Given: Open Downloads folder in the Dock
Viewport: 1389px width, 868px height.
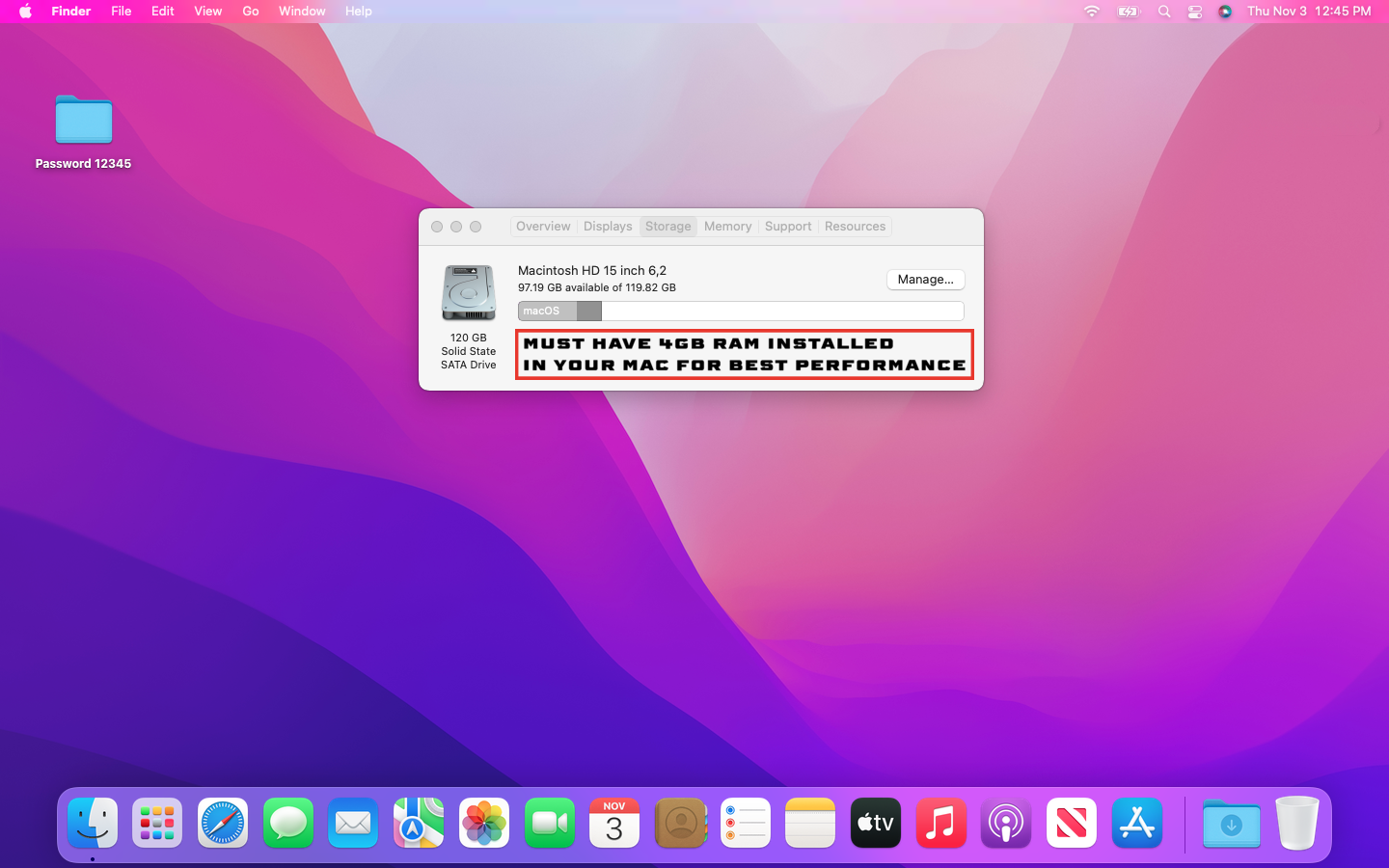Looking at the screenshot, I should (1232, 823).
